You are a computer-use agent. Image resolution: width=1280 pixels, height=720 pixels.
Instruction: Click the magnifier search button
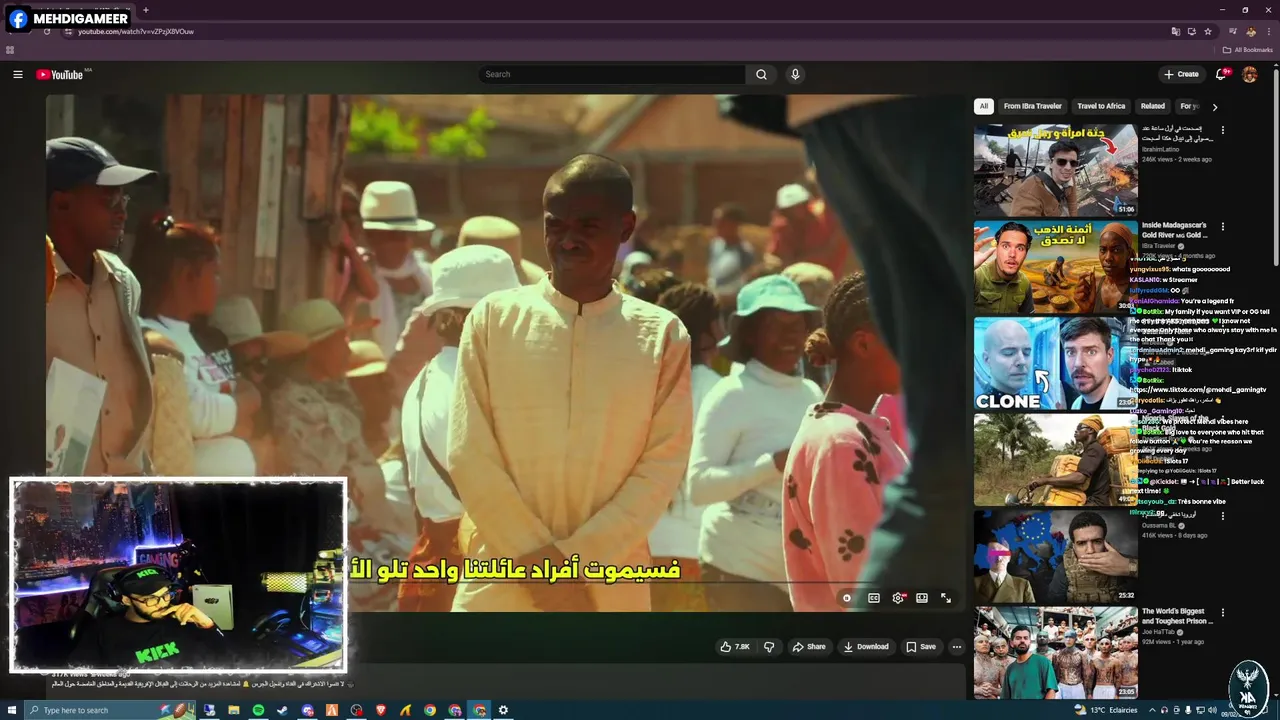tap(761, 74)
